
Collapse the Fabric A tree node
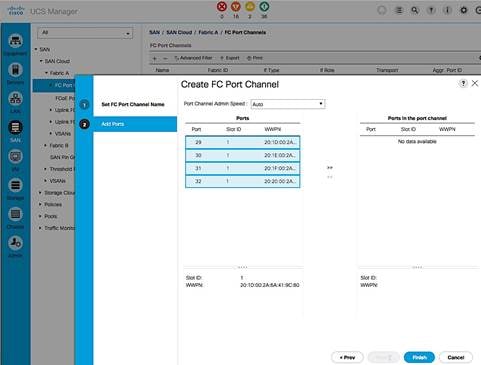[x=46, y=73]
